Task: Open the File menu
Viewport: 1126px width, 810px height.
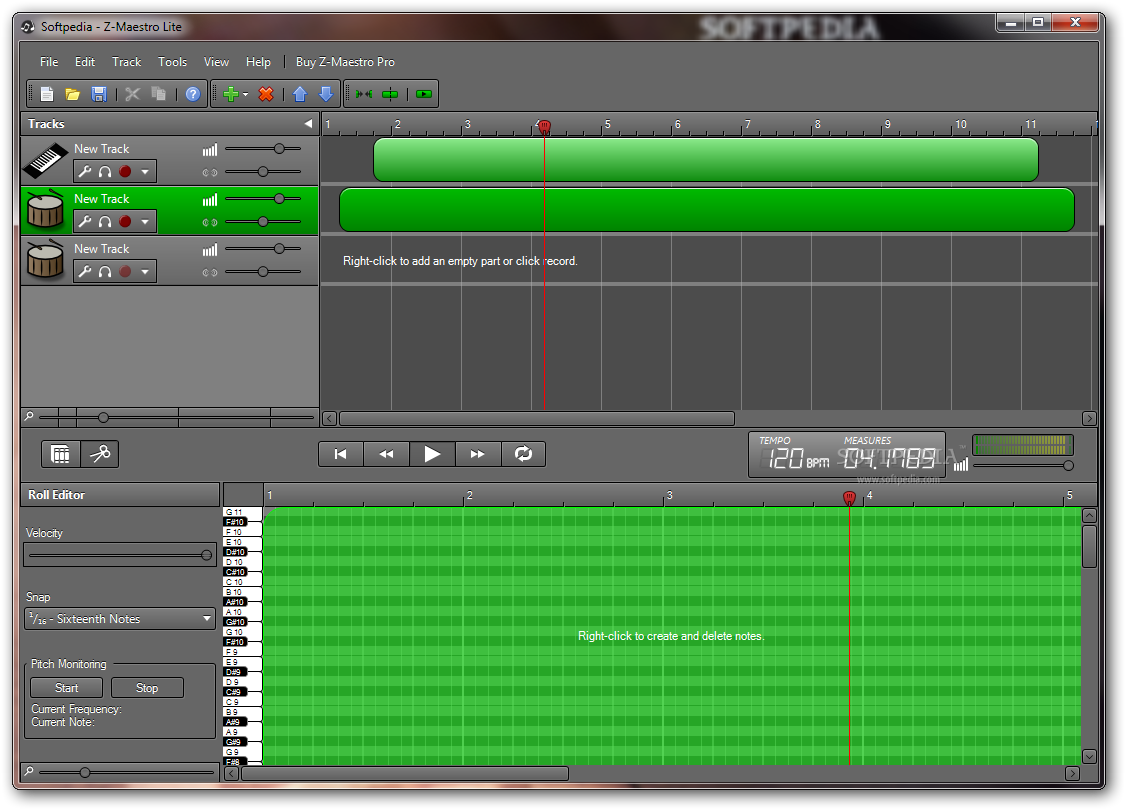Action: pos(49,62)
